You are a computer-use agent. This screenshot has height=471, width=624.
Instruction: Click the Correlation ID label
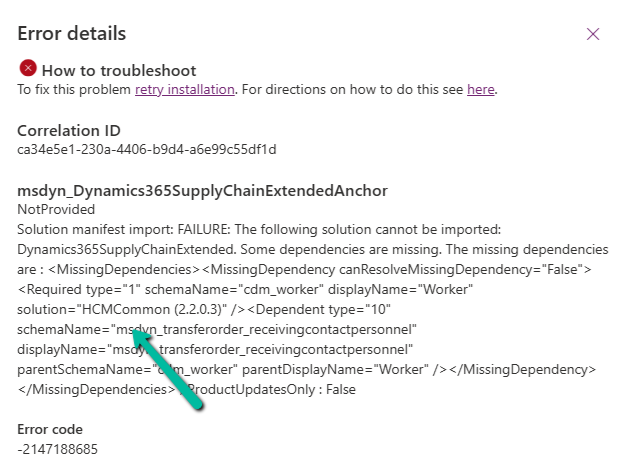click(x=69, y=130)
